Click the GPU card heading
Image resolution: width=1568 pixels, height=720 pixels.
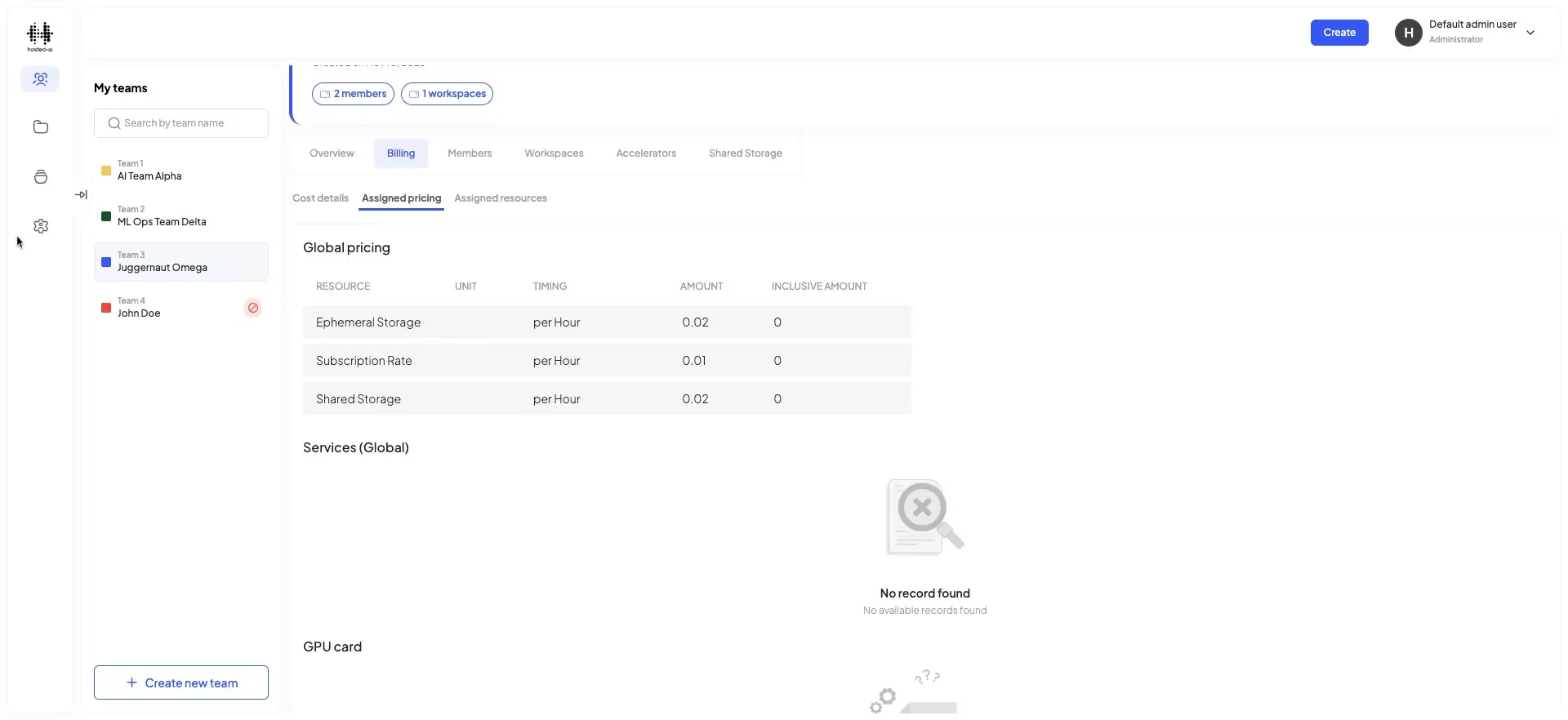coord(332,647)
